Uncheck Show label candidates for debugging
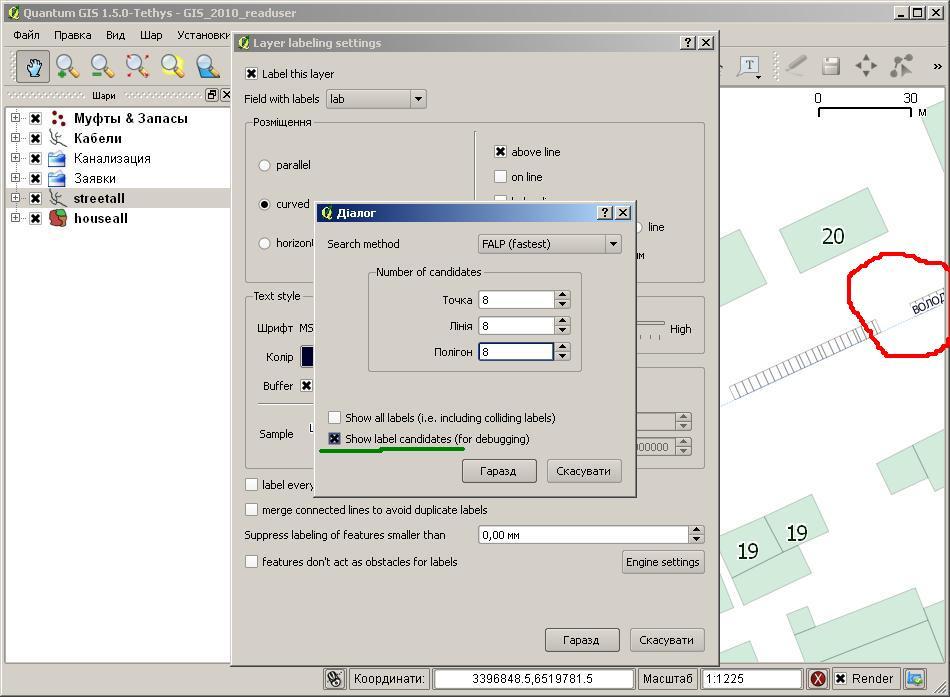Image resolution: width=950 pixels, height=697 pixels. pos(335,439)
